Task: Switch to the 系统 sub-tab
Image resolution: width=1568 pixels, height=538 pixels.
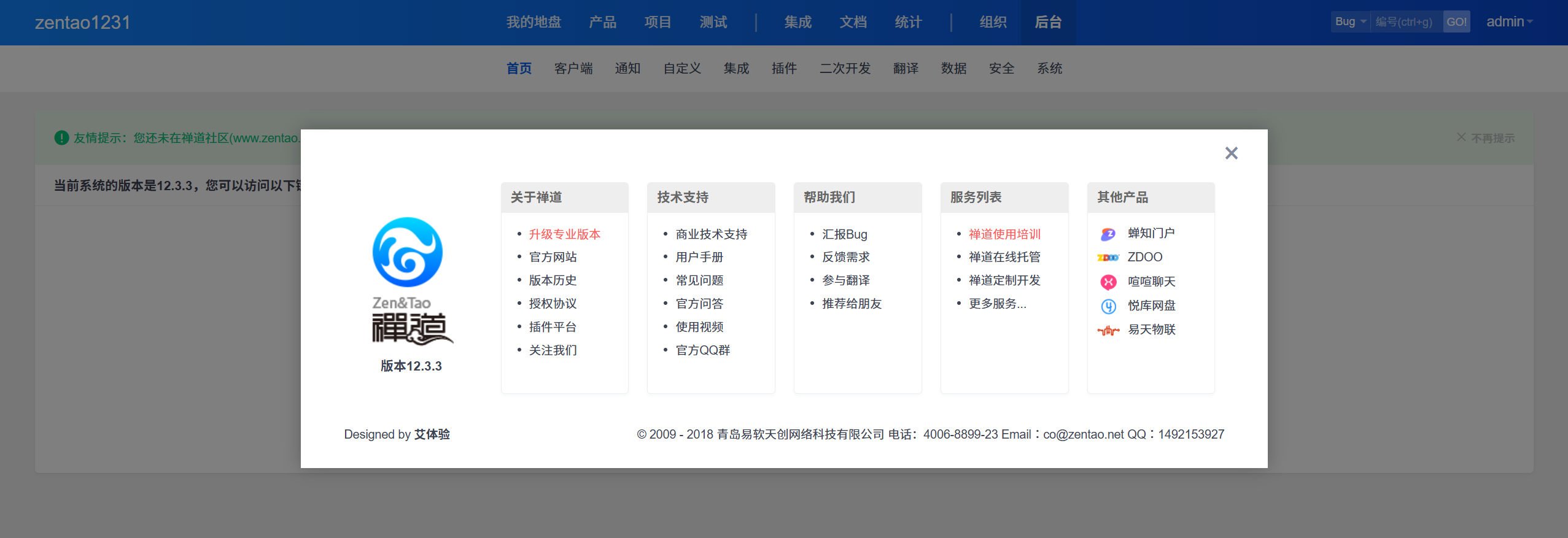Action: coord(1049,68)
